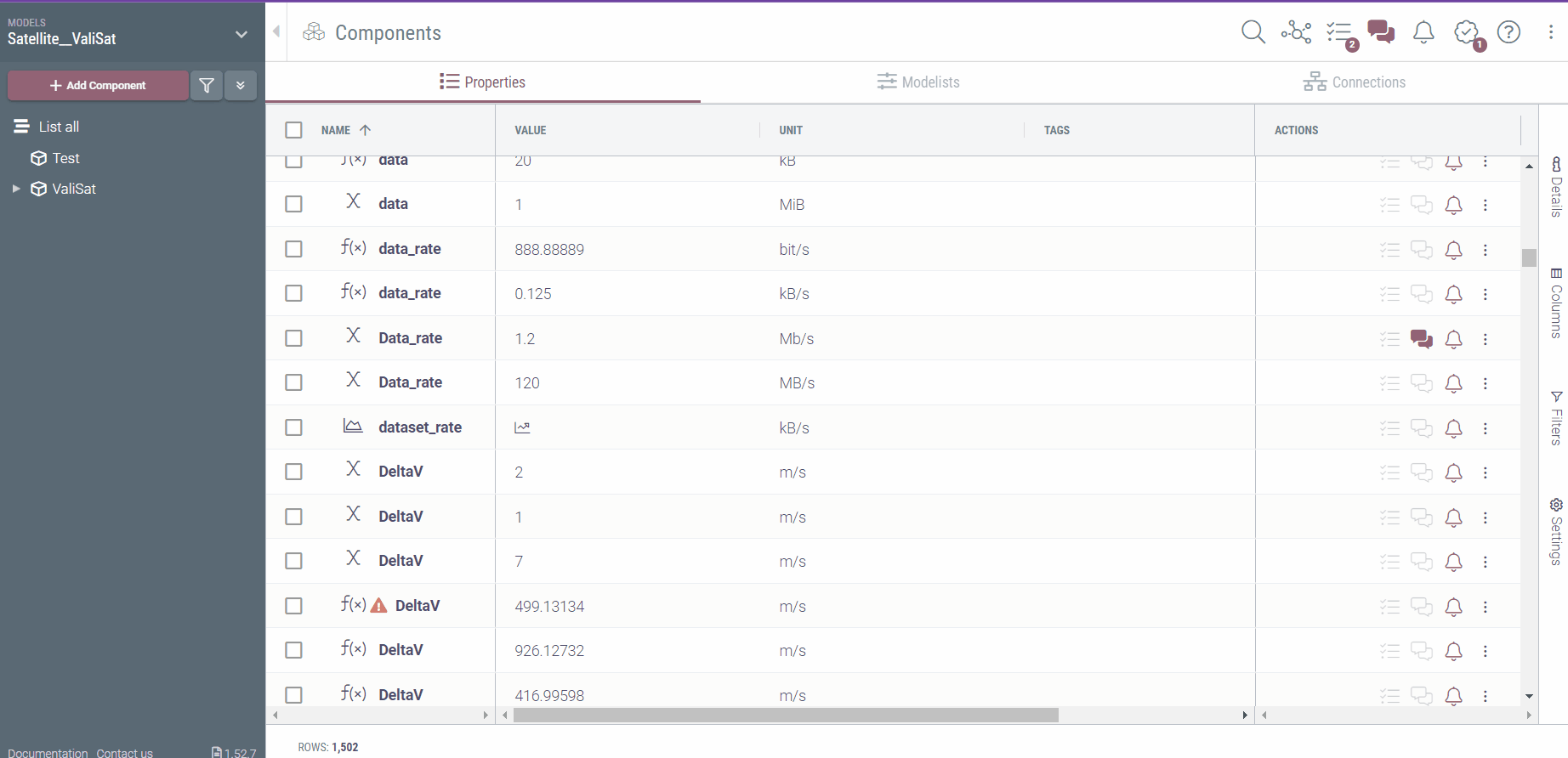Image resolution: width=1568 pixels, height=758 pixels.
Task: Open the Documentation link
Action: pyautogui.click(x=48, y=753)
